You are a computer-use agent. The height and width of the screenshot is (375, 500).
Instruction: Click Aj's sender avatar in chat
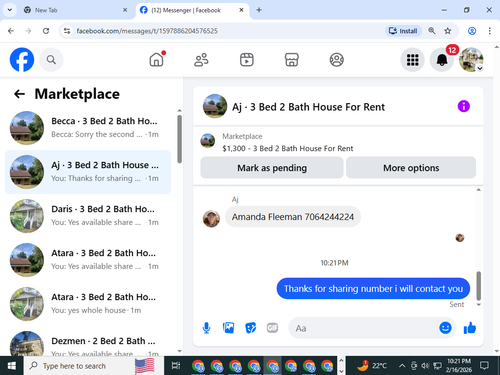pos(211,219)
